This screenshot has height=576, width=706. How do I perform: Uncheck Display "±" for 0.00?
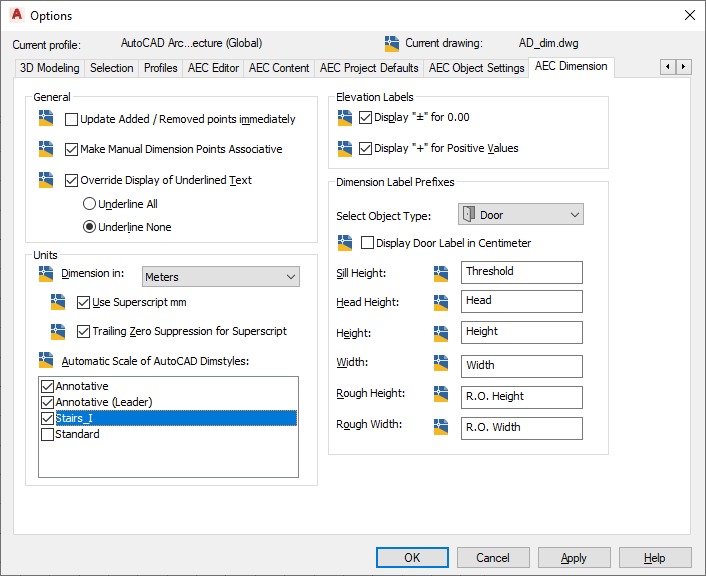365,118
